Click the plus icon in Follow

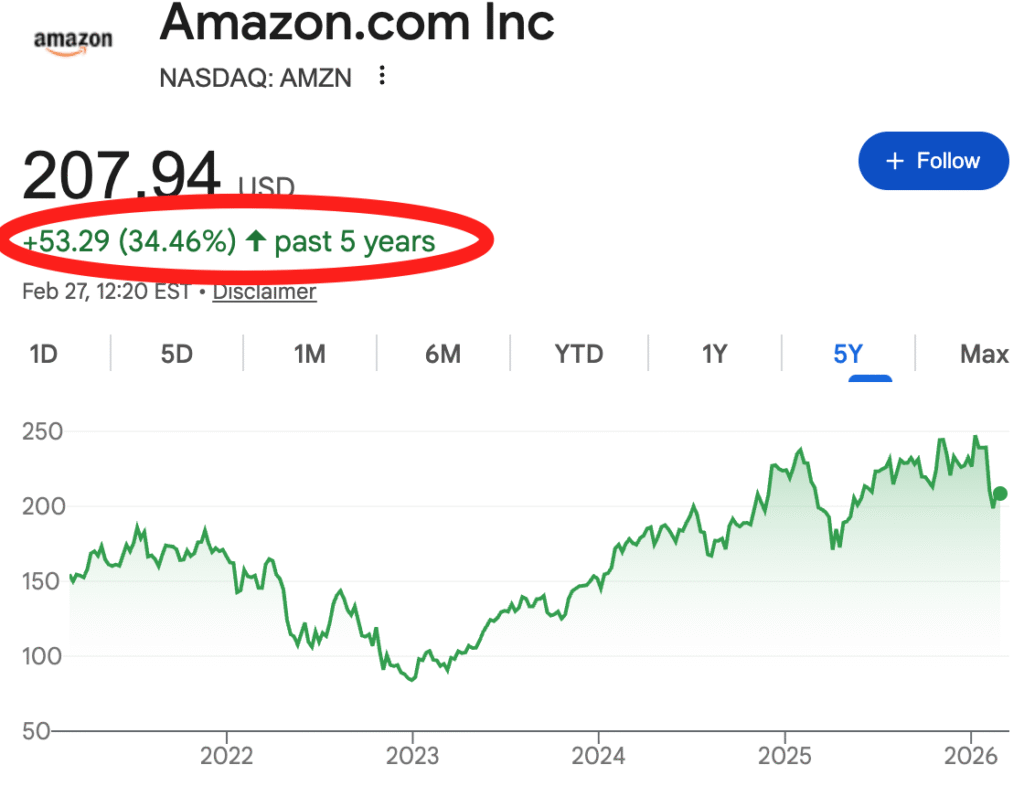click(896, 161)
